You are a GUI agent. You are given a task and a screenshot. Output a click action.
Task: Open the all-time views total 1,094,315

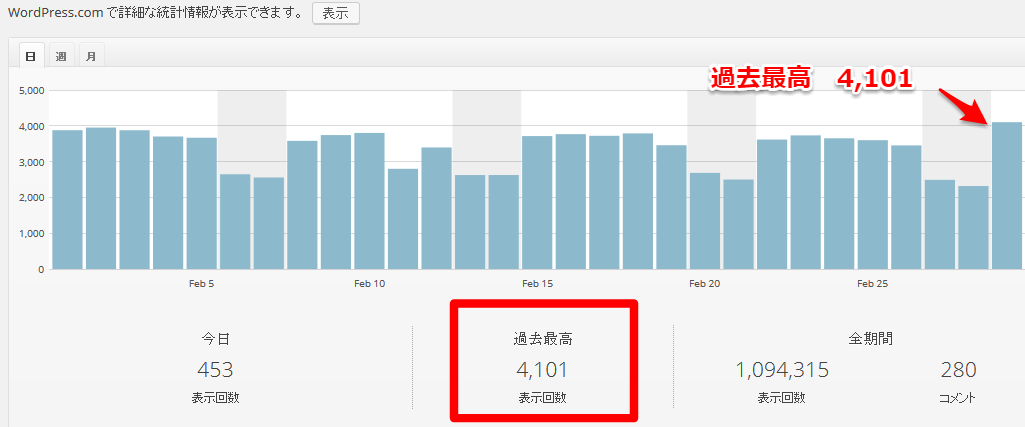click(782, 370)
